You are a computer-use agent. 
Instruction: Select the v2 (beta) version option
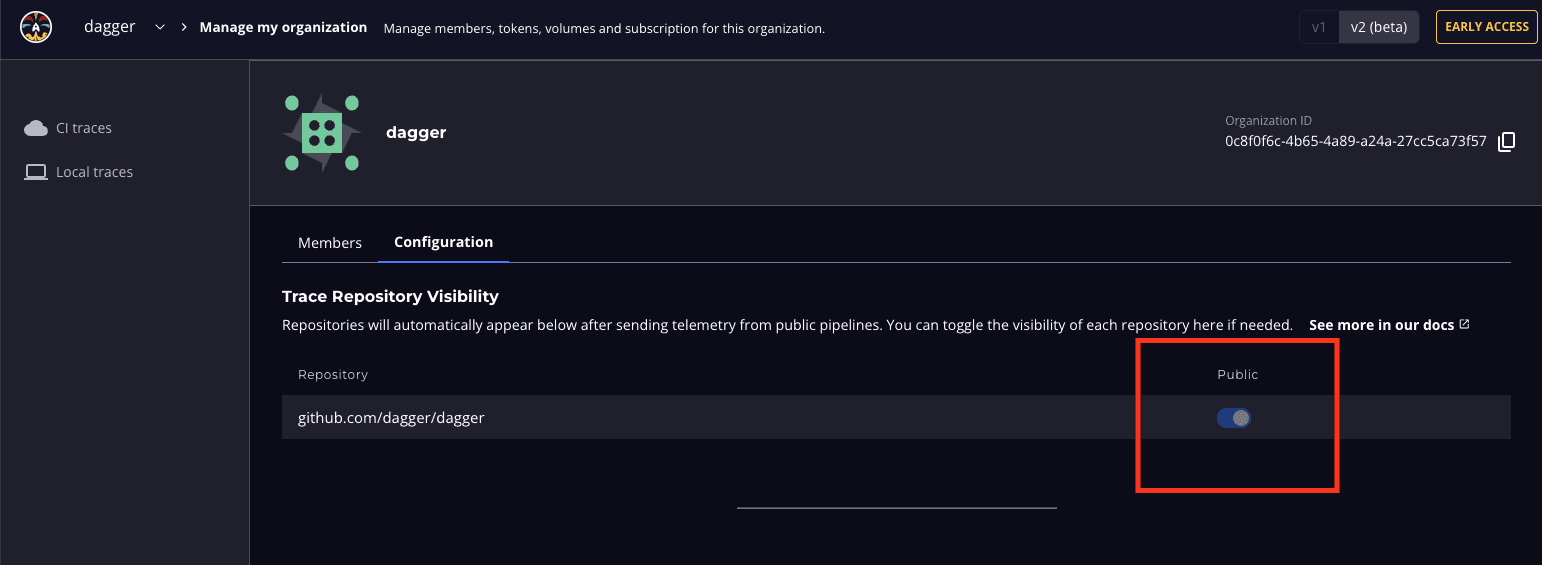click(x=1378, y=27)
